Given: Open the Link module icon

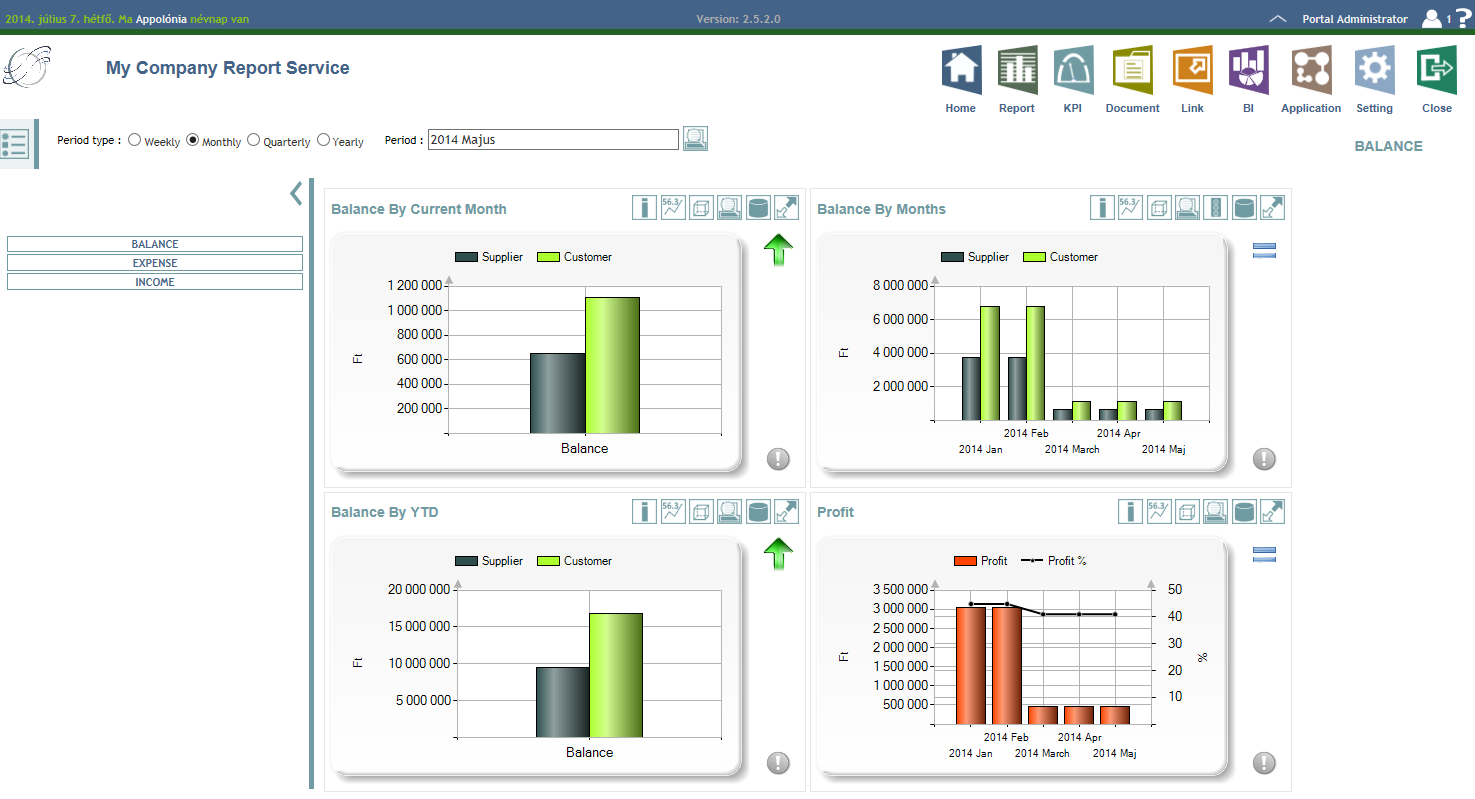Looking at the screenshot, I should pyautogui.click(x=1192, y=70).
